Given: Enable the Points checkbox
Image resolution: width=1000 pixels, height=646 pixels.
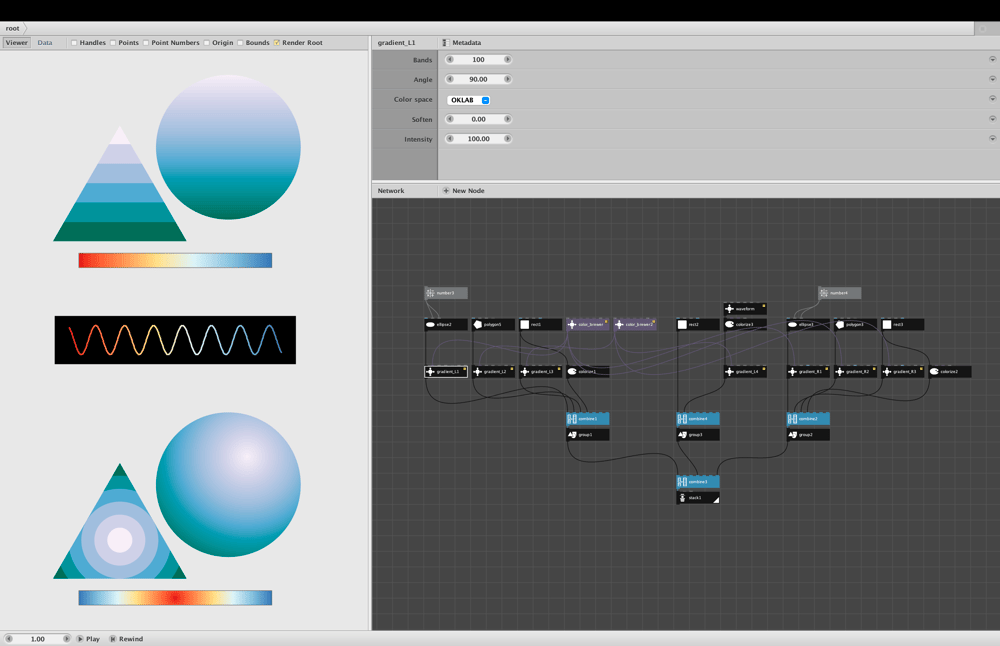Looking at the screenshot, I should 113,43.
